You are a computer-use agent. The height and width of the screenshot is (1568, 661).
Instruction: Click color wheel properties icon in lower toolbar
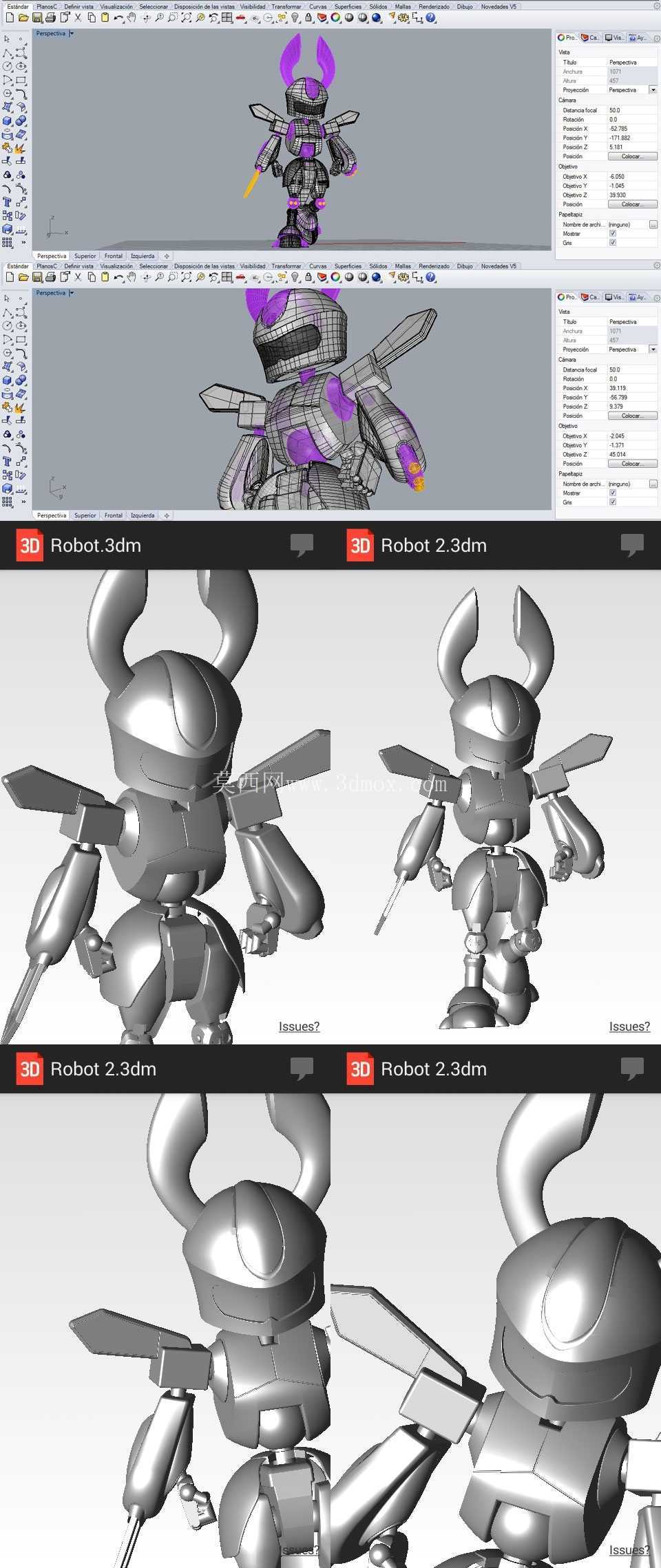click(x=336, y=277)
